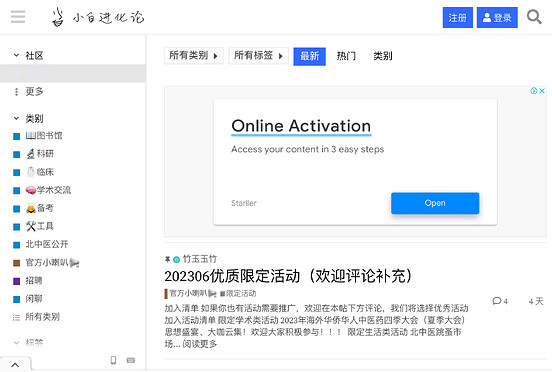
Task: Switch to the 热门 tab
Action: click(x=346, y=56)
